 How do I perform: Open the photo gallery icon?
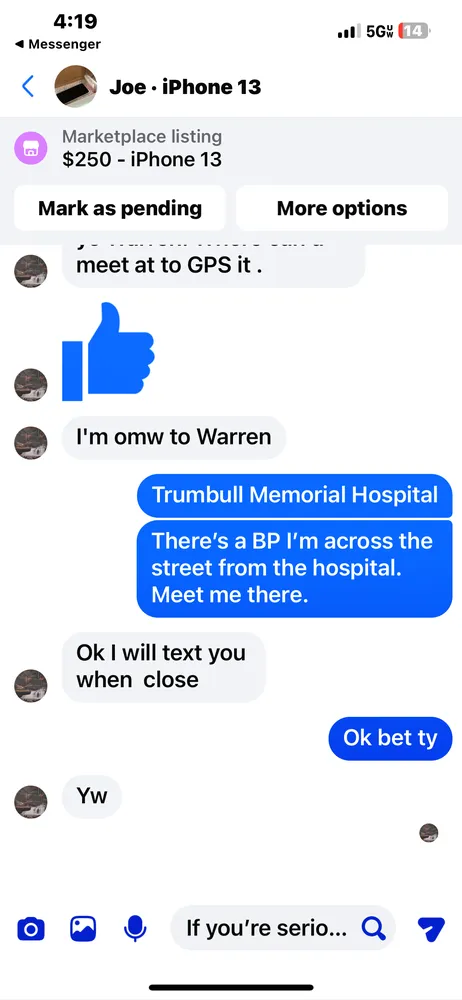pos(83,929)
